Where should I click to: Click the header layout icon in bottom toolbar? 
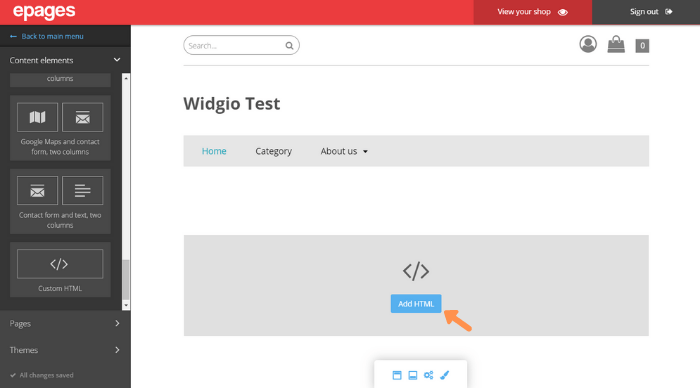click(x=397, y=375)
